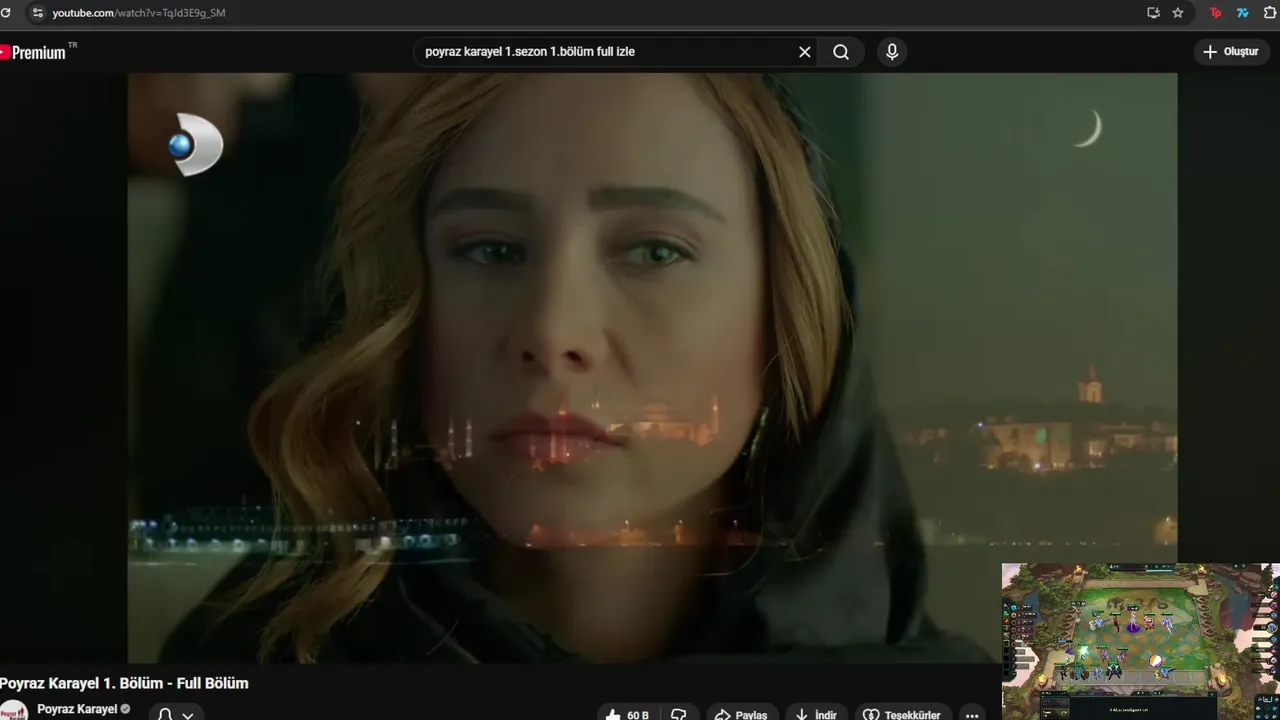Open the Poyraz Karayel channel avatar
The image size is (1280, 720).
point(13,711)
